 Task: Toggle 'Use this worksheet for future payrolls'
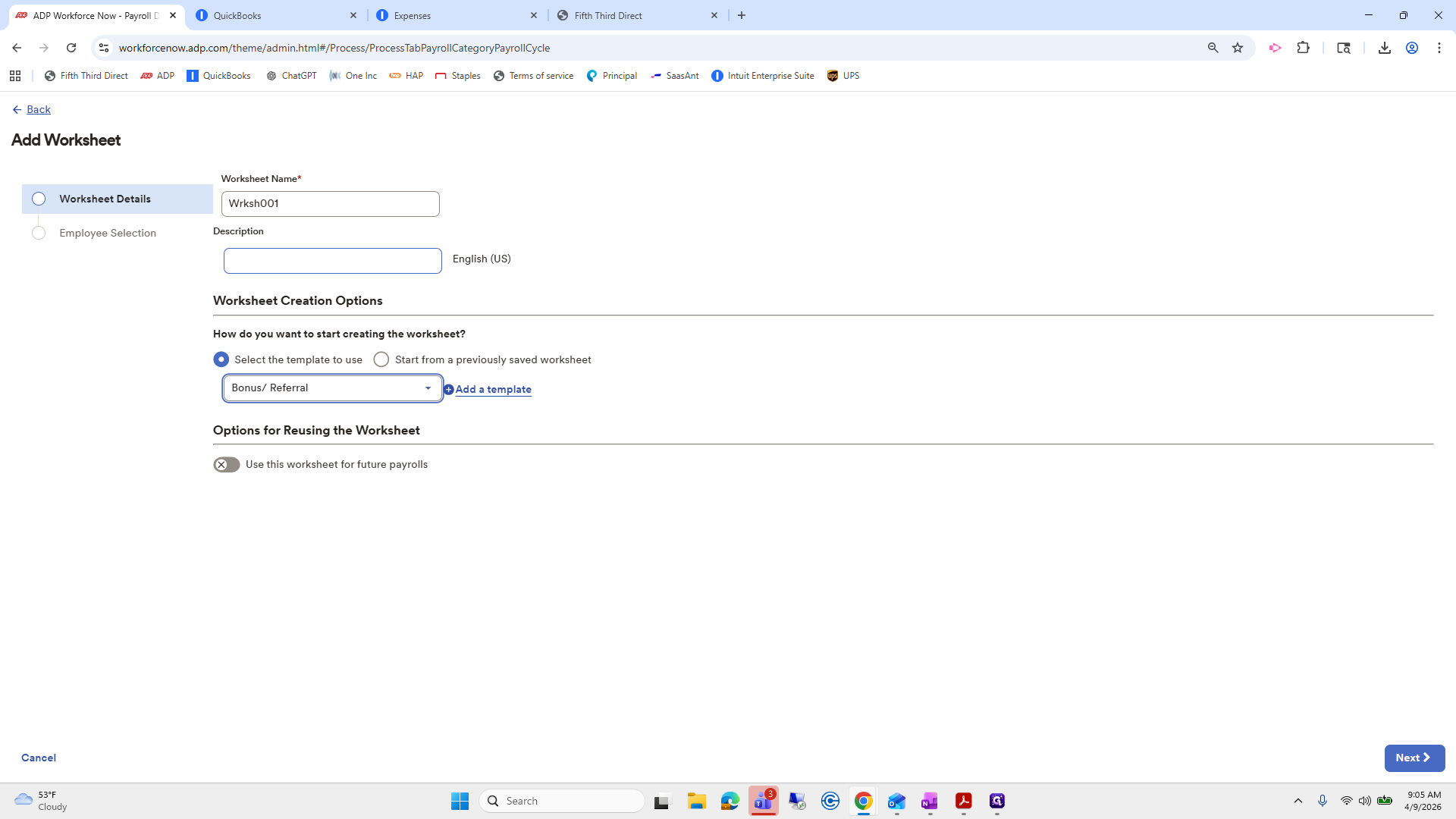click(226, 465)
